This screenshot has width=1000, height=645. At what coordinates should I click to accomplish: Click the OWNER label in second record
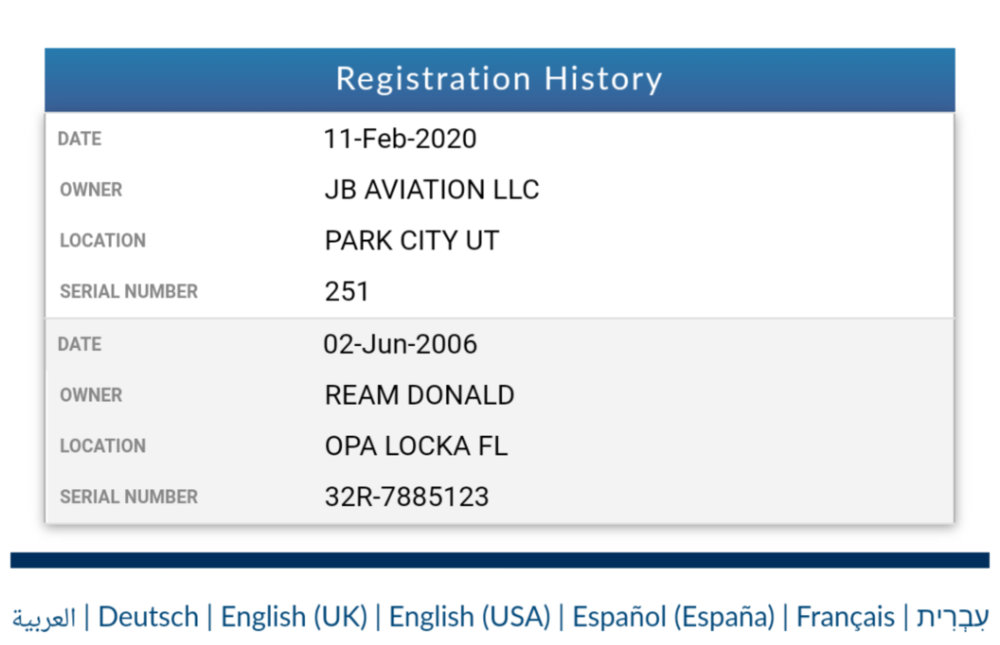(91, 395)
